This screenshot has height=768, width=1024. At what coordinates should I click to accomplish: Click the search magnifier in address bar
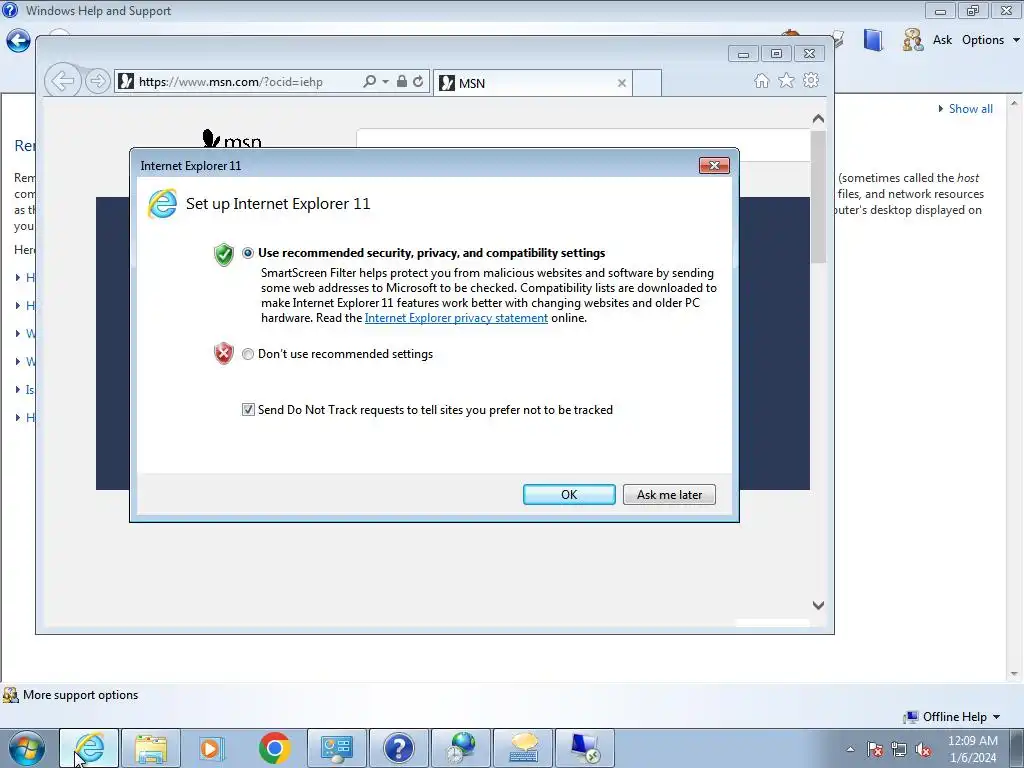(x=370, y=81)
